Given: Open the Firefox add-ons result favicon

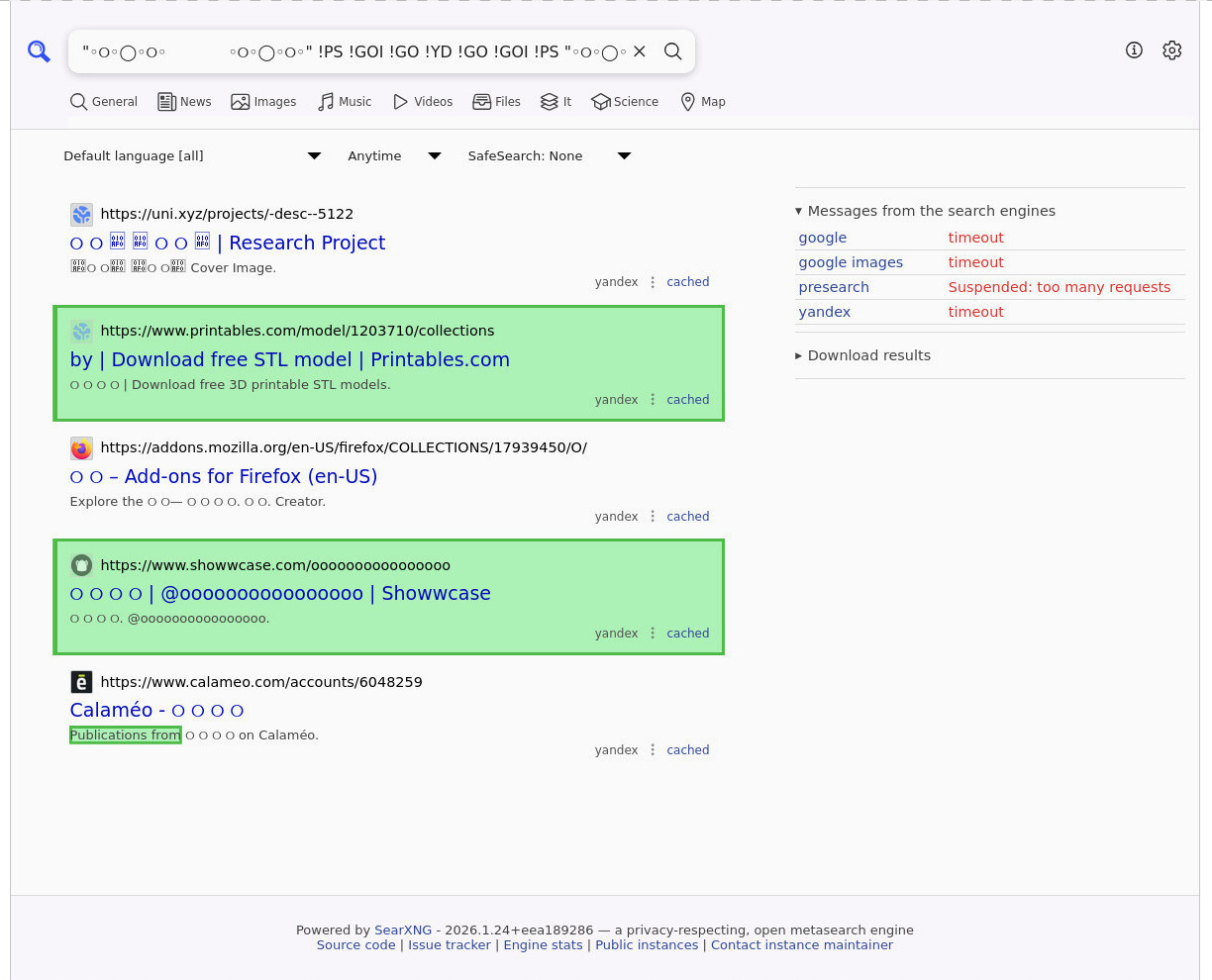Looking at the screenshot, I should 81,448.
